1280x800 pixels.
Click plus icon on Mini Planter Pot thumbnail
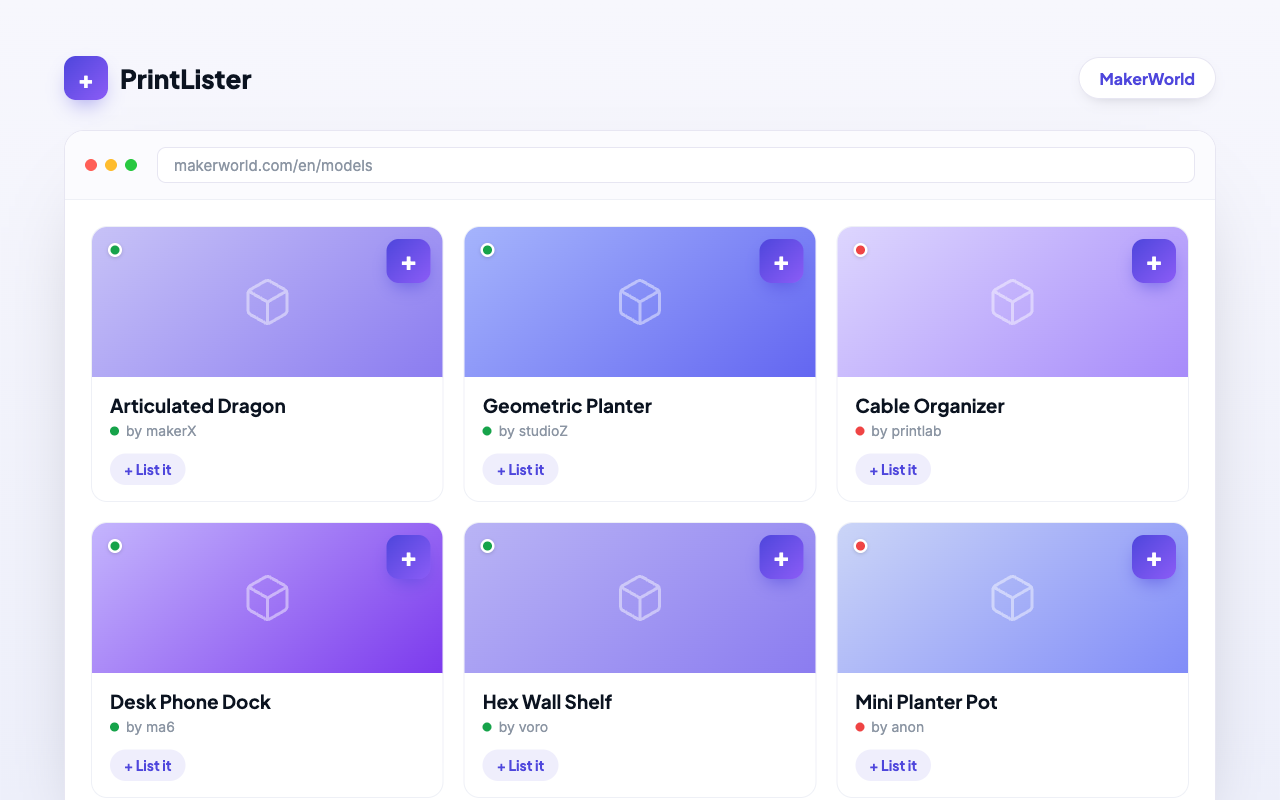[1154, 557]
